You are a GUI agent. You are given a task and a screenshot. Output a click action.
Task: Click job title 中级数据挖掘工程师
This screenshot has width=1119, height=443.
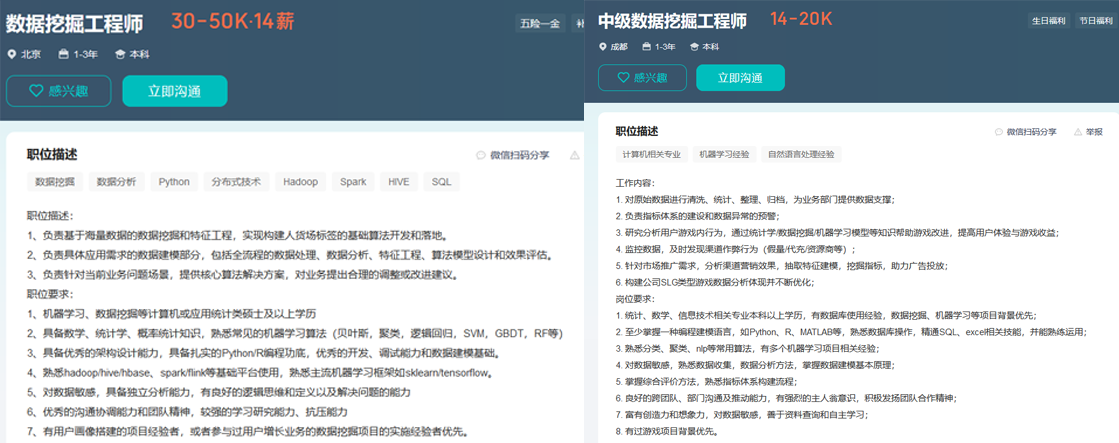(x=672, y=21)
